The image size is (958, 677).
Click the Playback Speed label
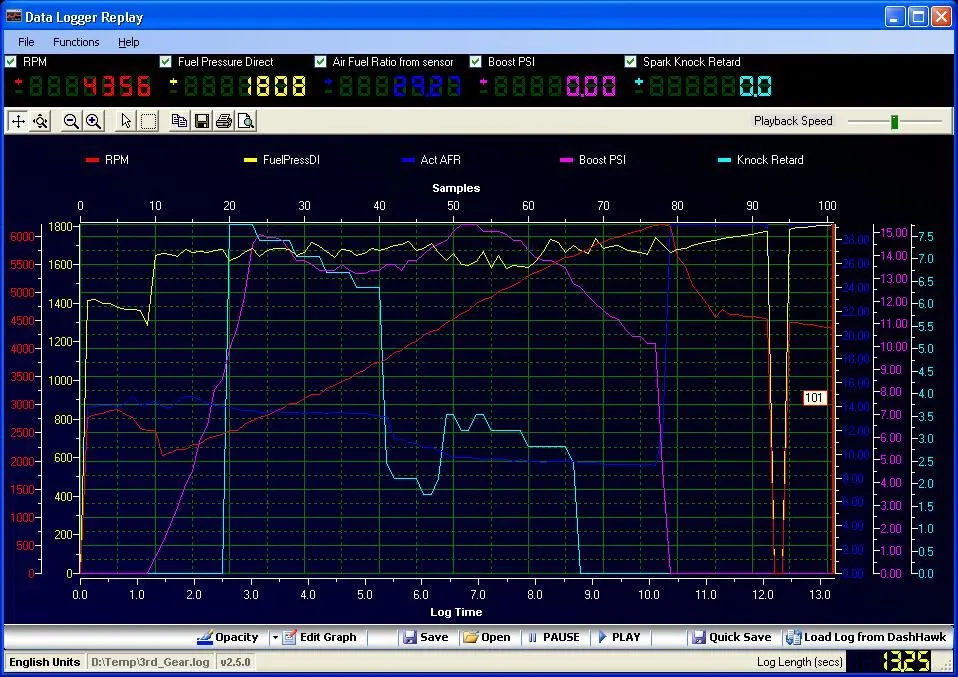[793, 121]
